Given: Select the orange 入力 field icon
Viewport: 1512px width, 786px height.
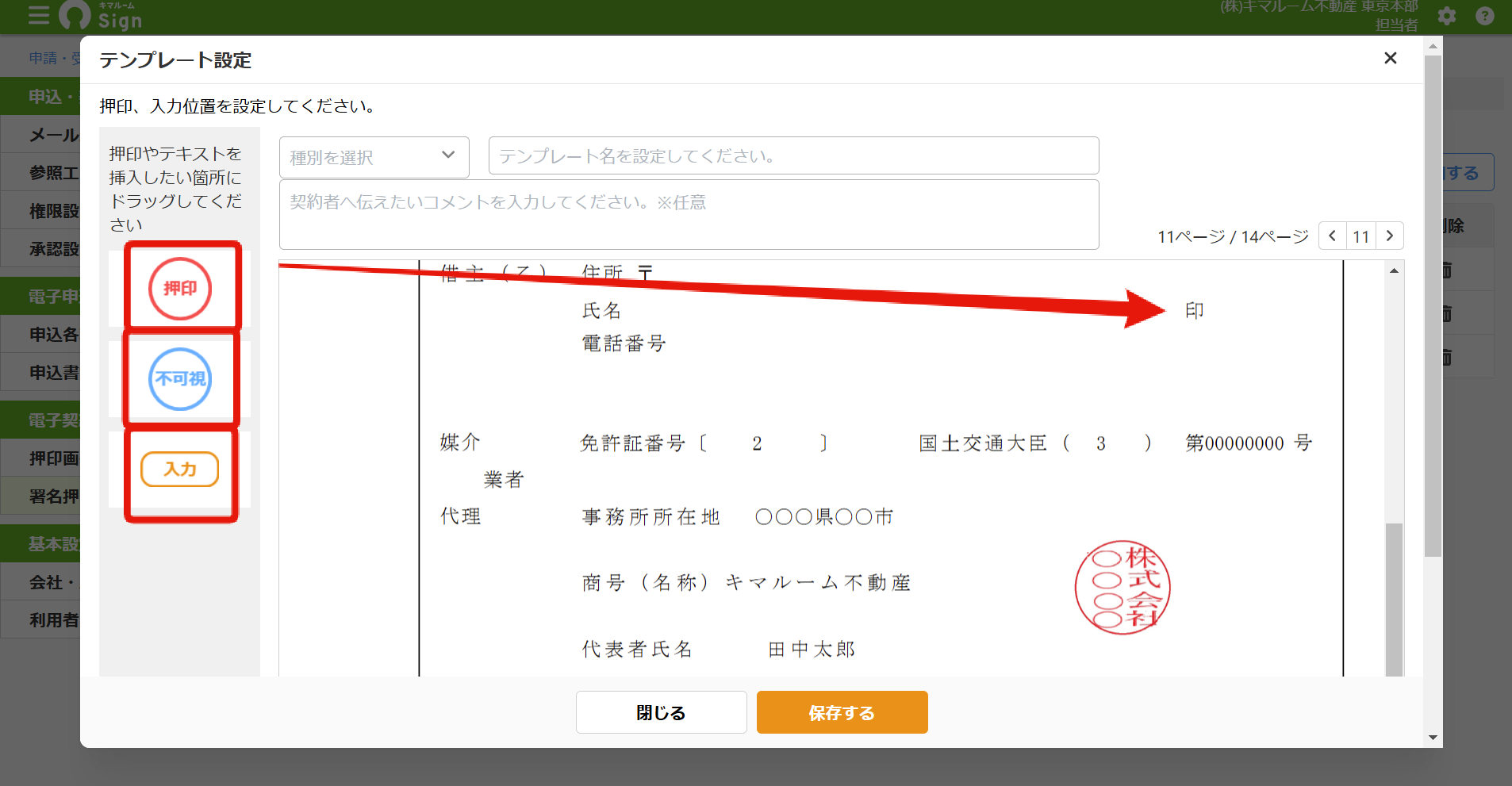Looking at the screenshot, I should pos(180,469).
